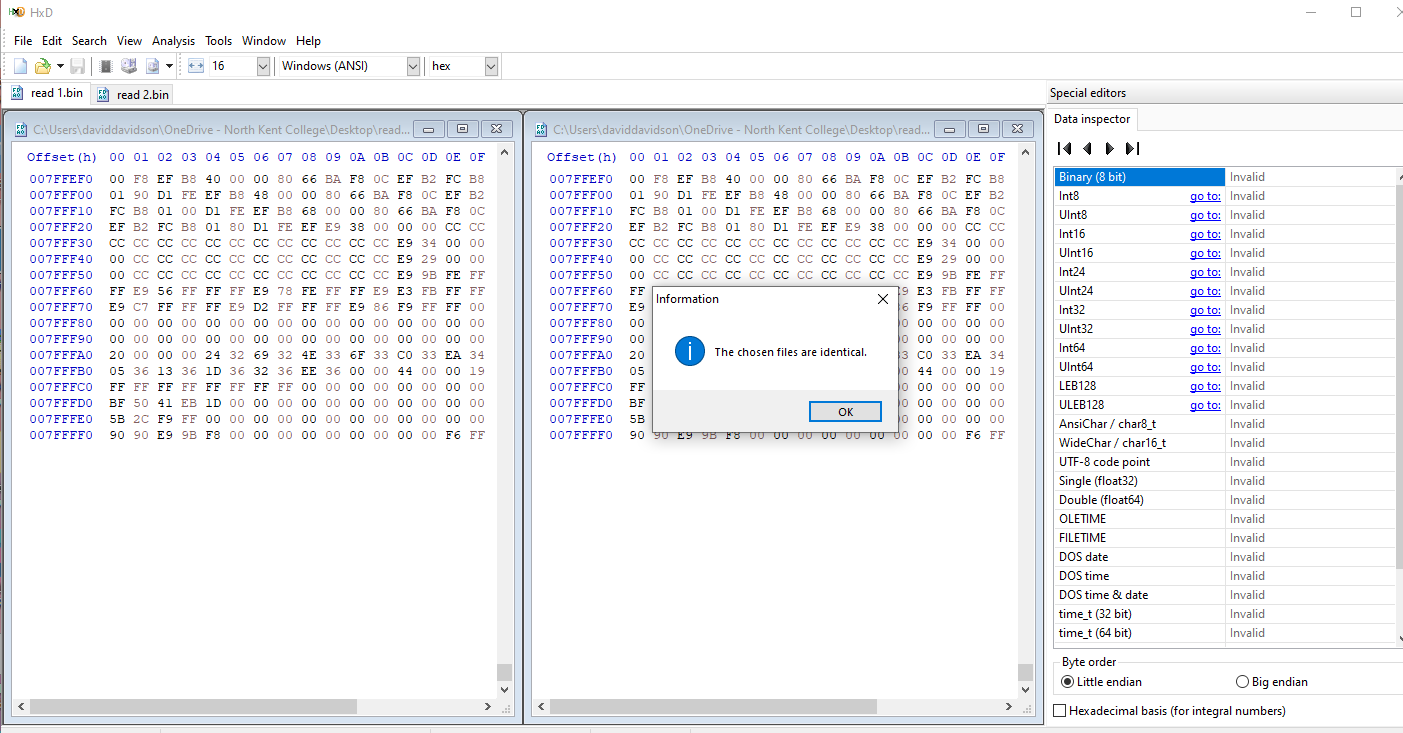Viewport: 1403px width, 733px height.
Task: Go to first byte in Data inspector
Action: [1065, 148]
